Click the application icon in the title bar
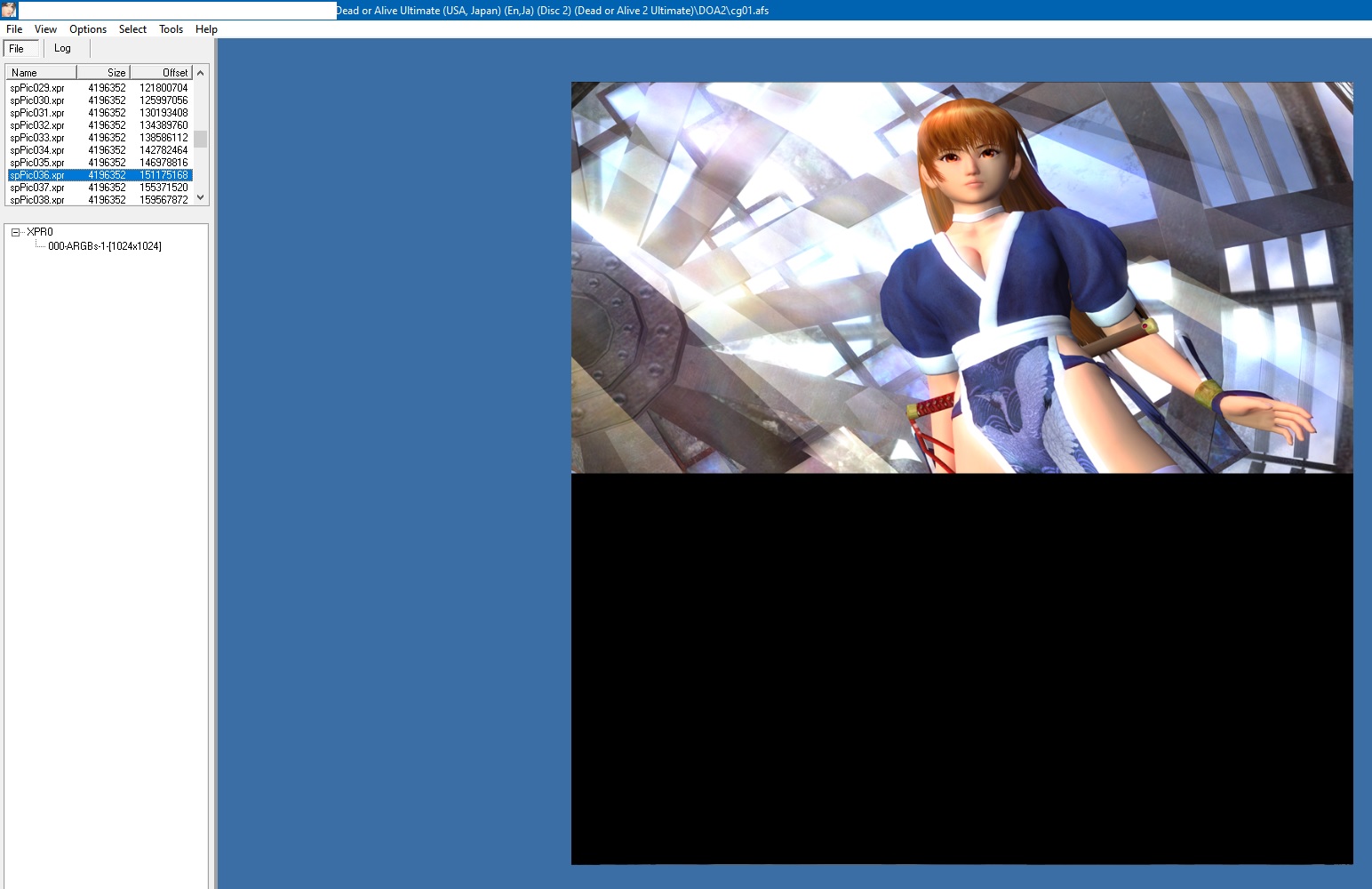The height and width of the screenshot is (889, 1372). coord(9,10)
